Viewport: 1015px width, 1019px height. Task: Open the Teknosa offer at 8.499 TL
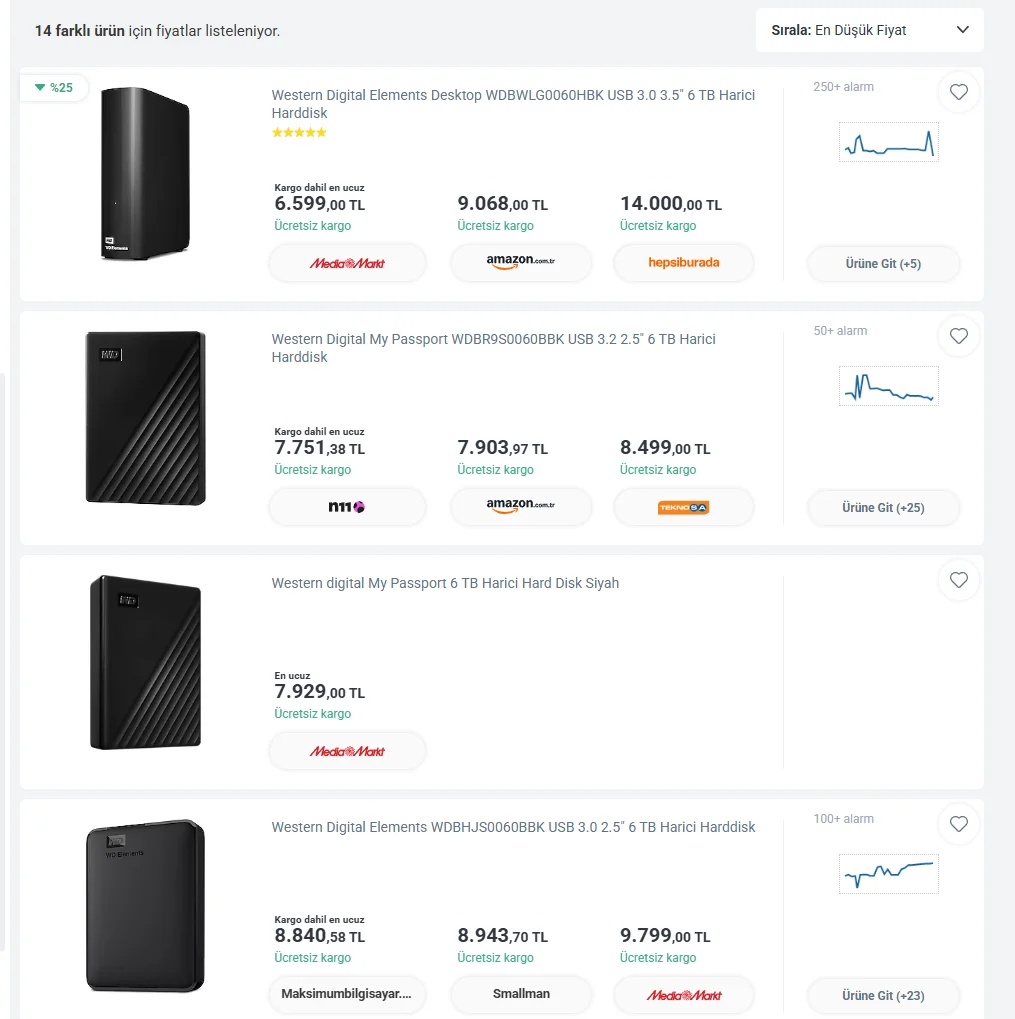click(684, 507)
